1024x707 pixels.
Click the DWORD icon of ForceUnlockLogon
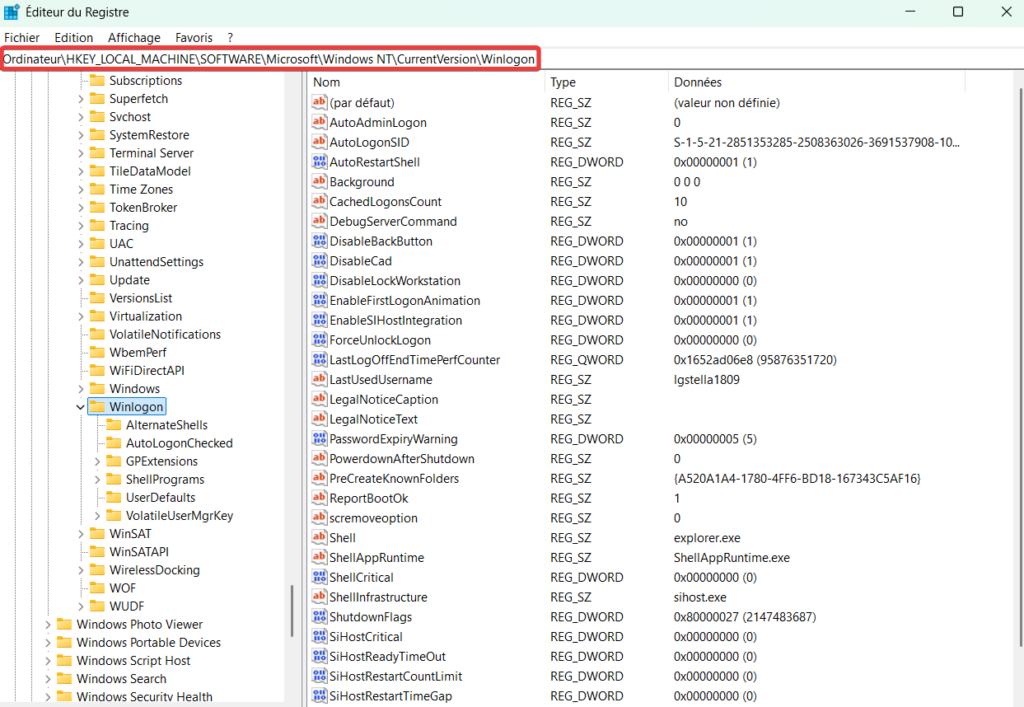pos(319,339)
